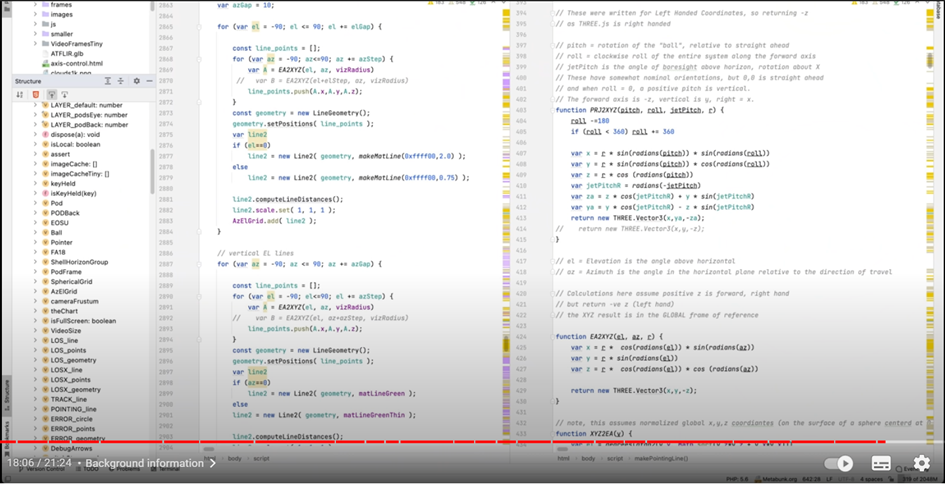
Task: Click the html breadcrumb in right editor
Action: 564,459
